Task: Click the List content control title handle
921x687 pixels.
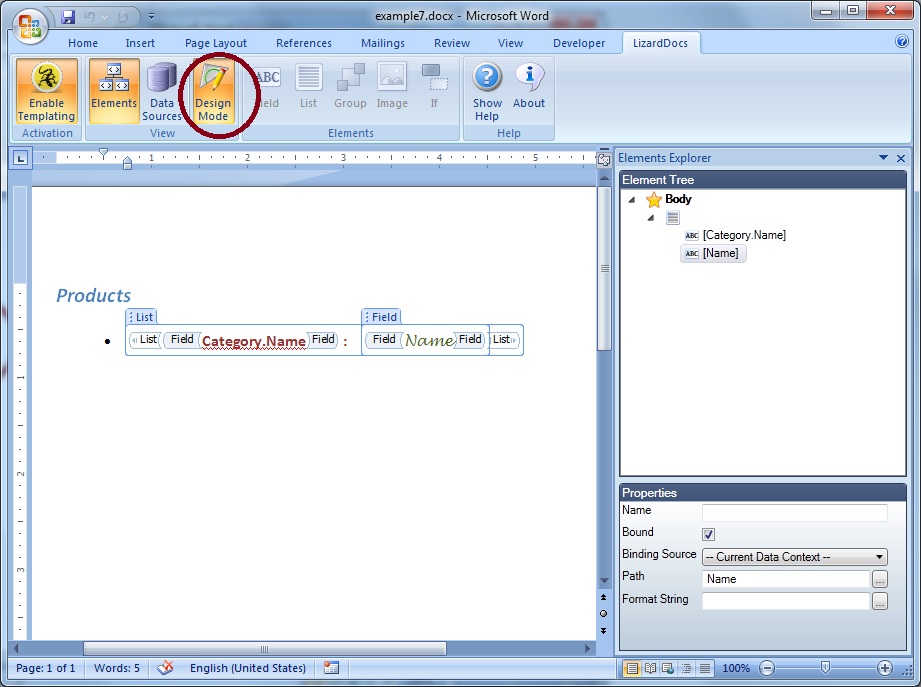Action: [141, 317]
